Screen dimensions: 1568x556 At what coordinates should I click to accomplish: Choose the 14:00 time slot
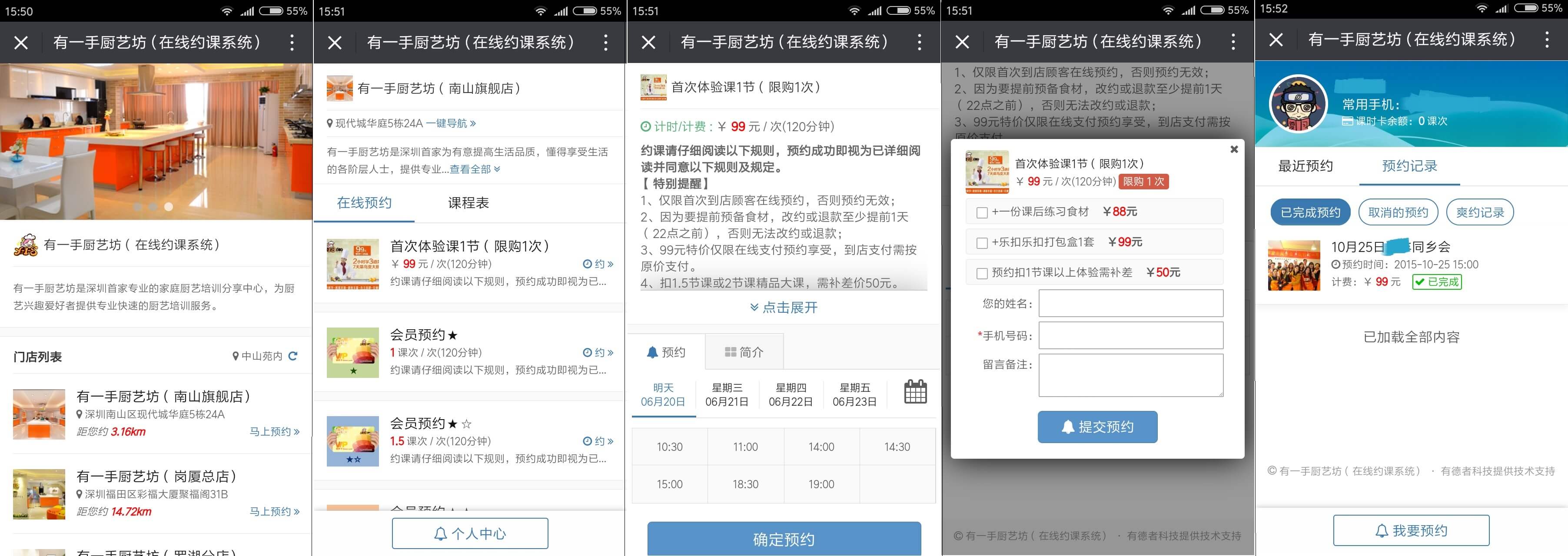pos(821,447)
